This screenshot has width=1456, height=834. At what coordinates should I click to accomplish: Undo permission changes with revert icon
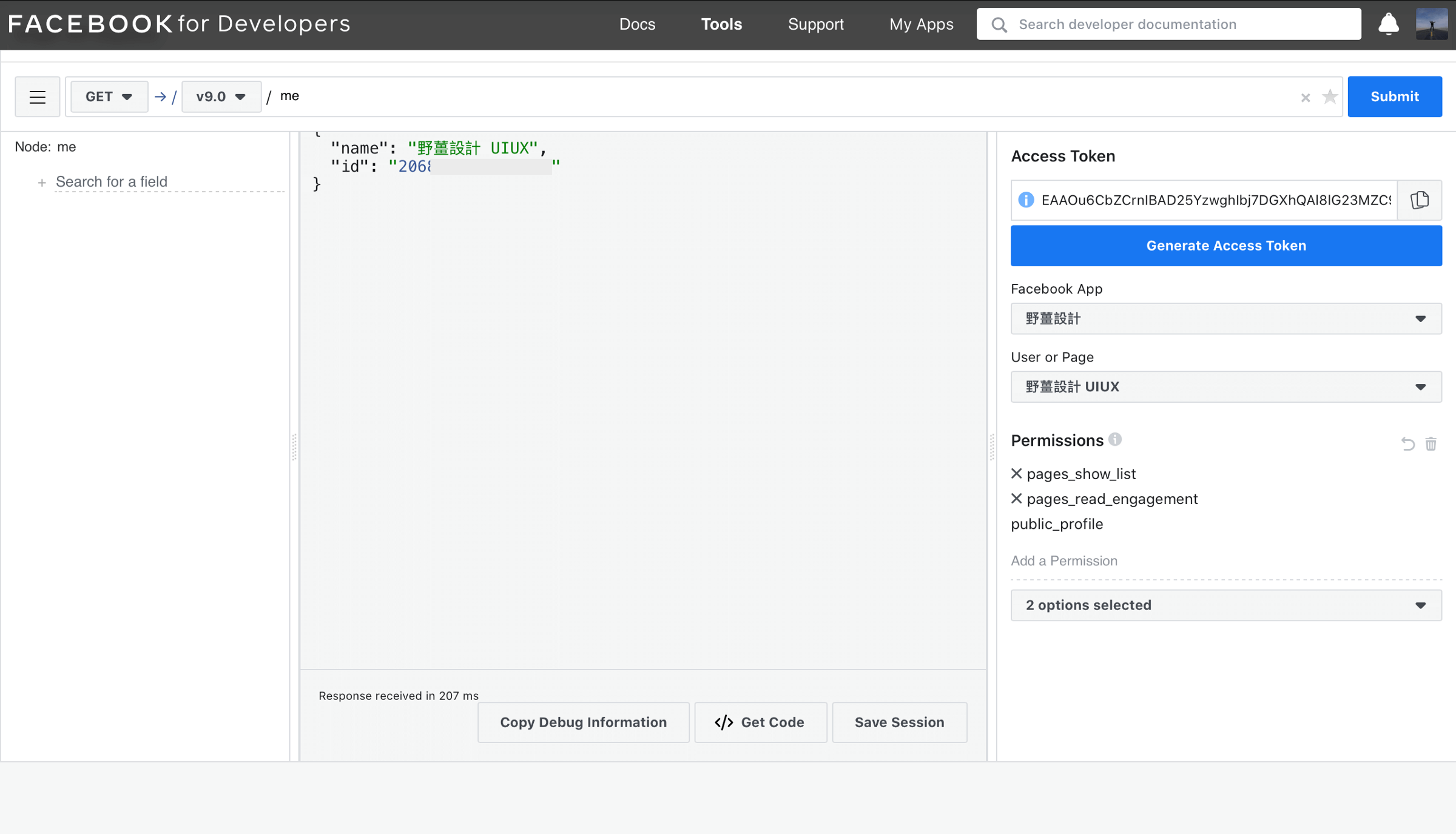[x=1407, y=444]
